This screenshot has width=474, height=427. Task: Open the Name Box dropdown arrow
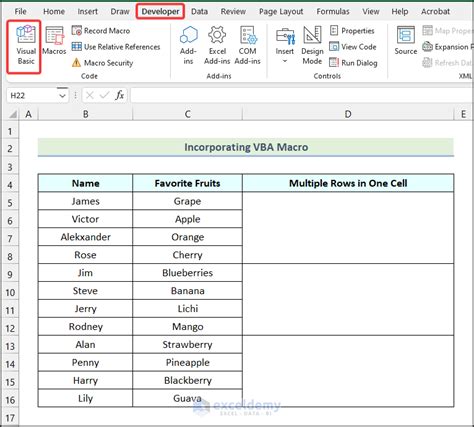62,96
